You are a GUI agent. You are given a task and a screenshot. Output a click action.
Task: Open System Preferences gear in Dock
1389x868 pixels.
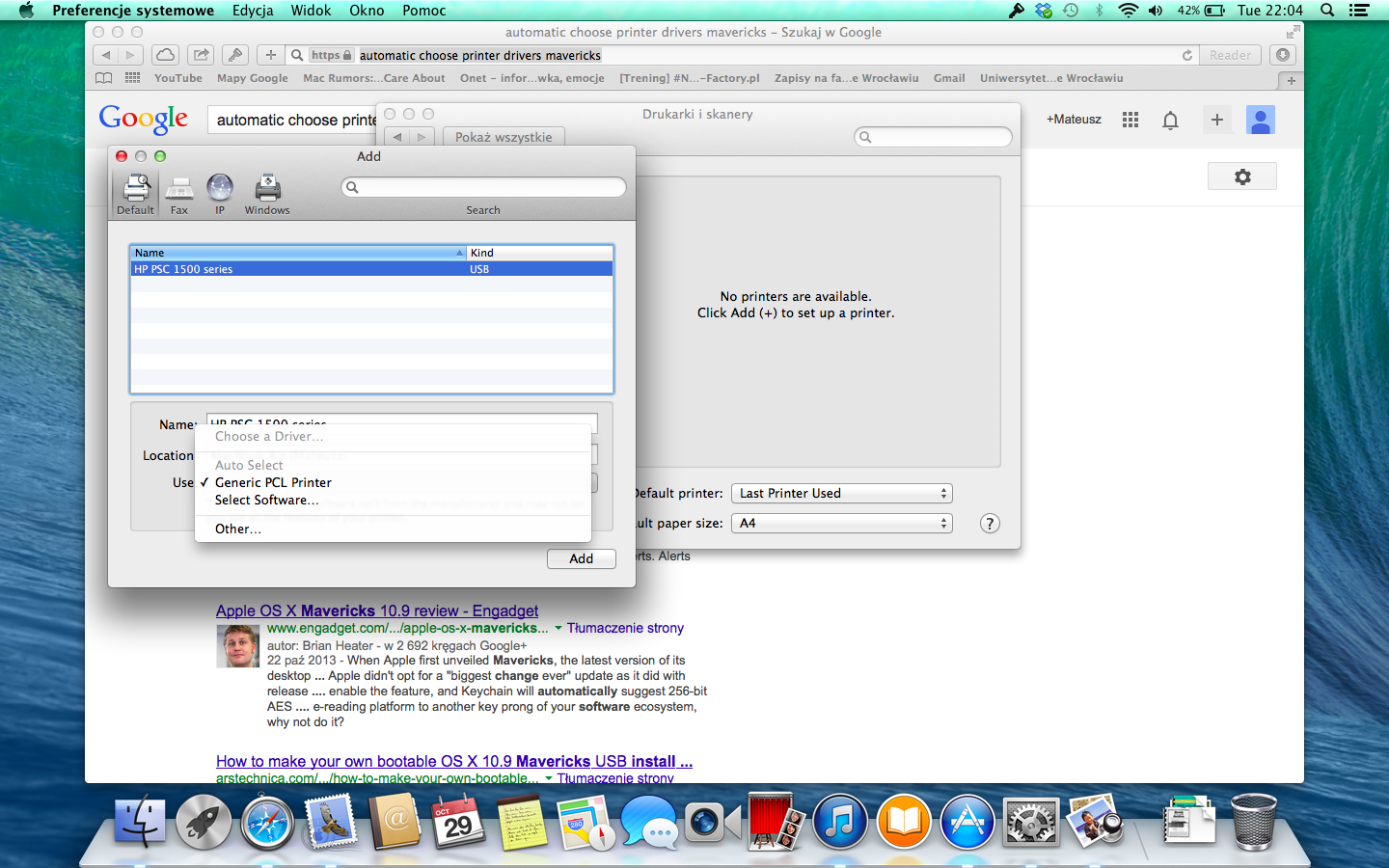[1030, 822]
